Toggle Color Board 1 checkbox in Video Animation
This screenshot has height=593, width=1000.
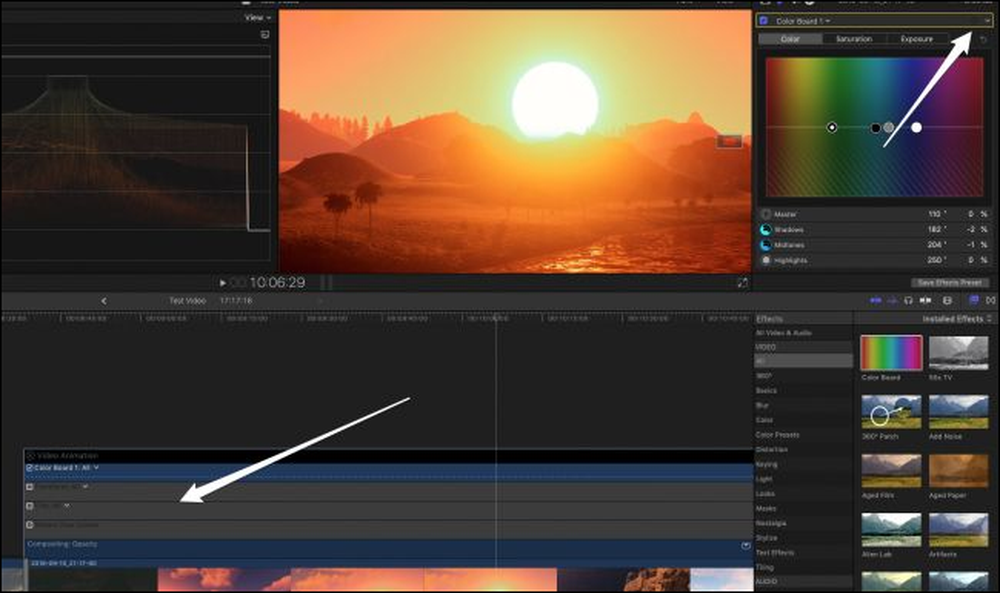pos(29,468)
